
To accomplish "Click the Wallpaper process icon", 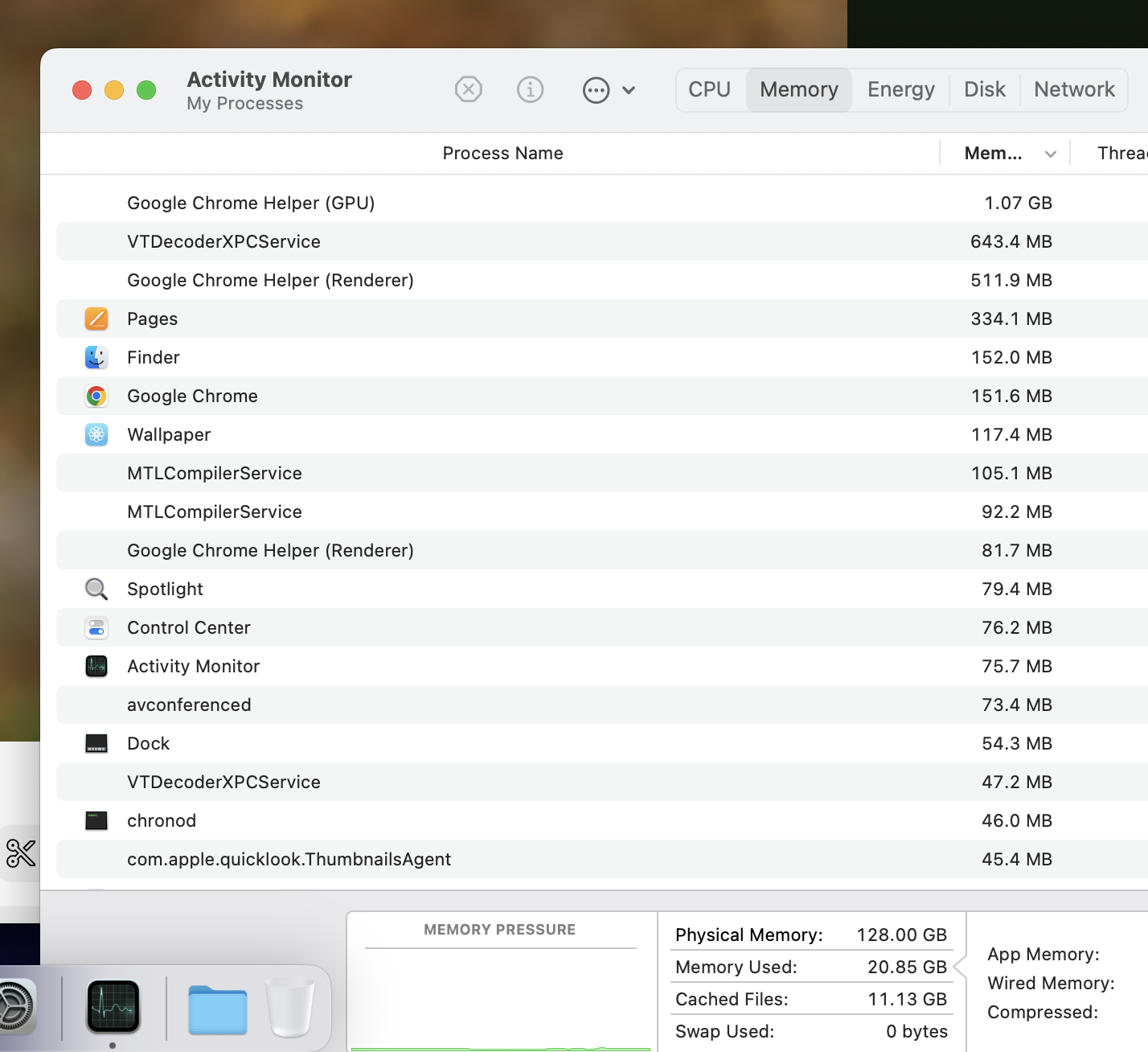I will point(96,434).
